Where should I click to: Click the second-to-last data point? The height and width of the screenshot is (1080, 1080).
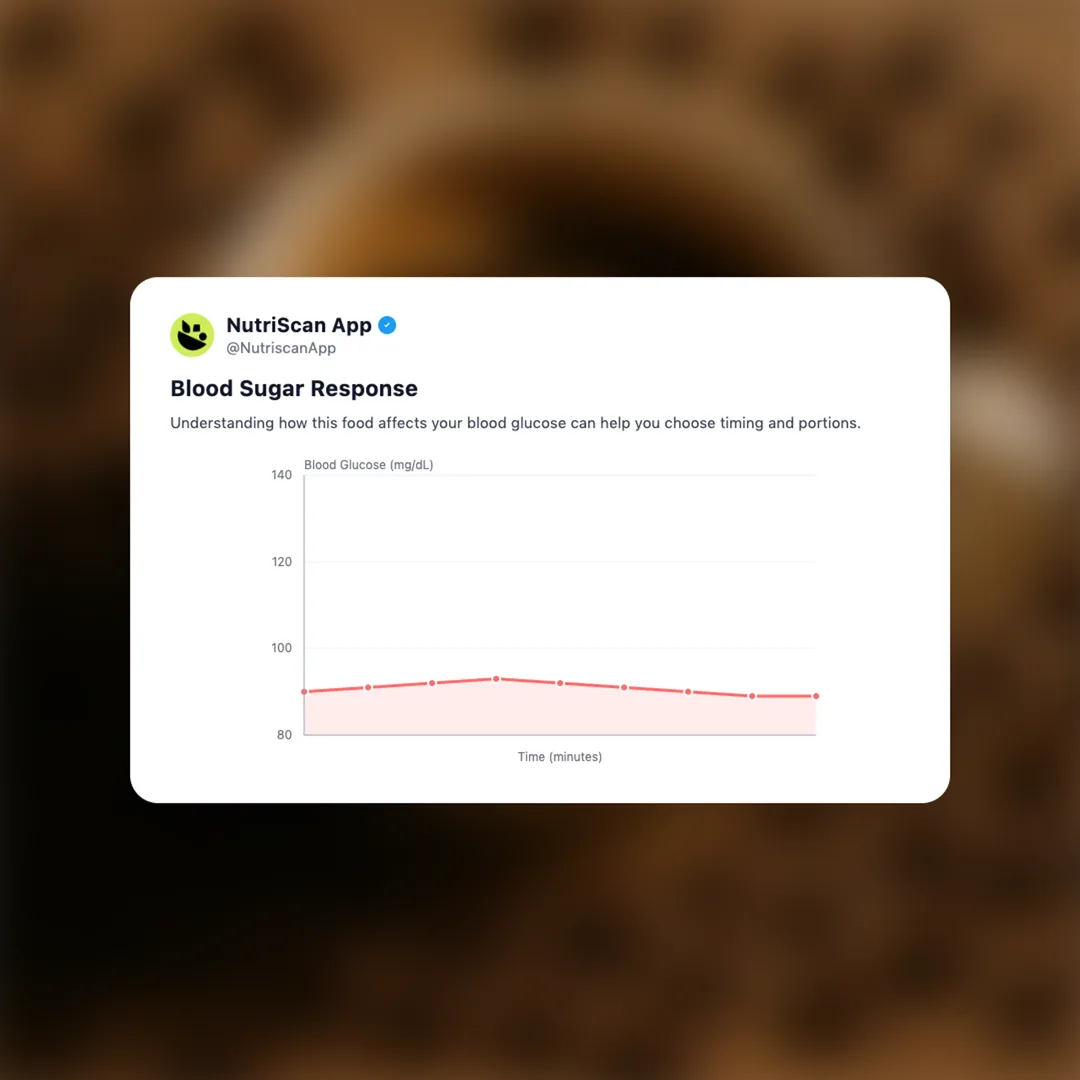click(752, 696)
